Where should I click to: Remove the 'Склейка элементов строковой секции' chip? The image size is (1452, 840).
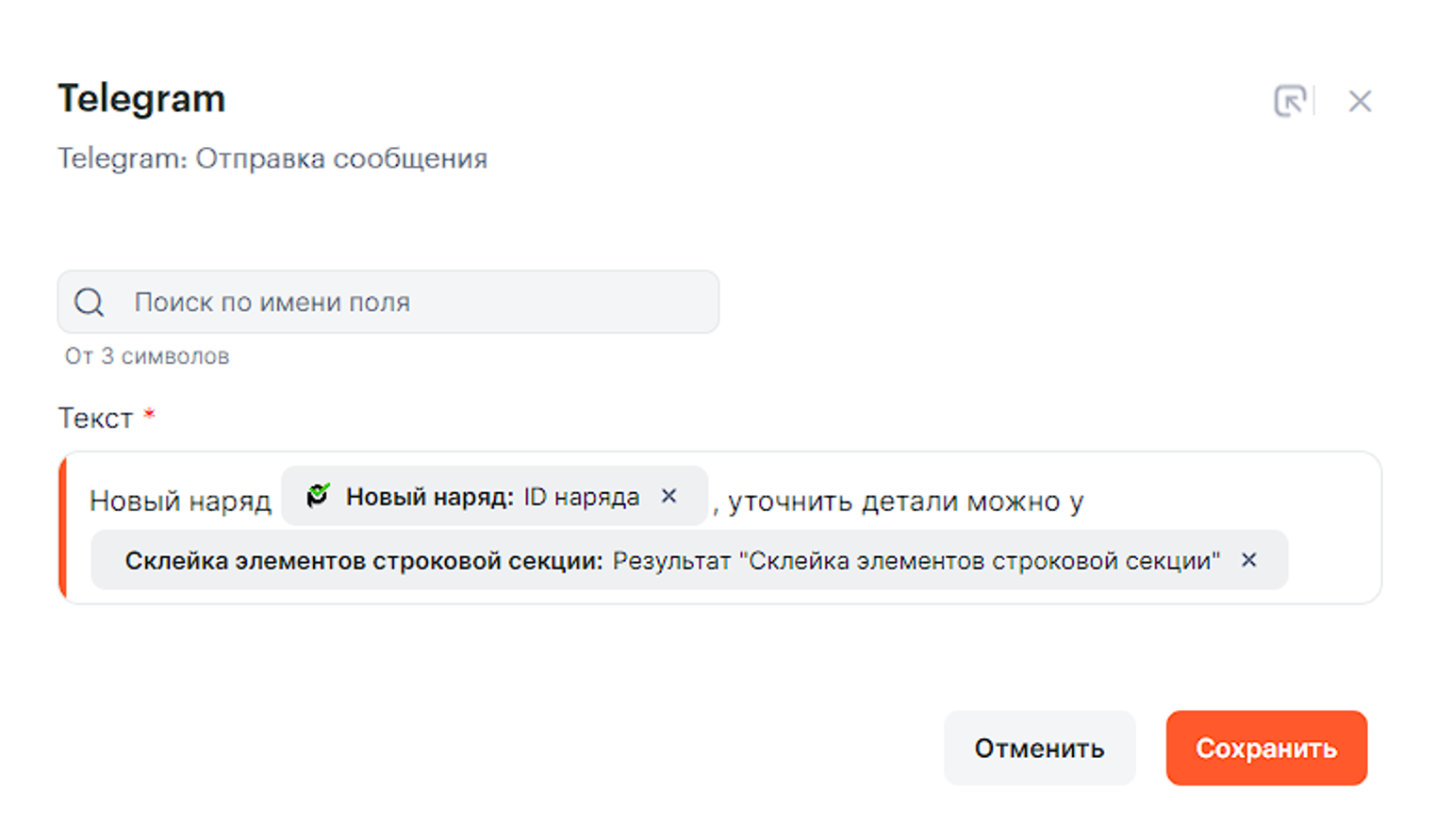(1249, 560)
